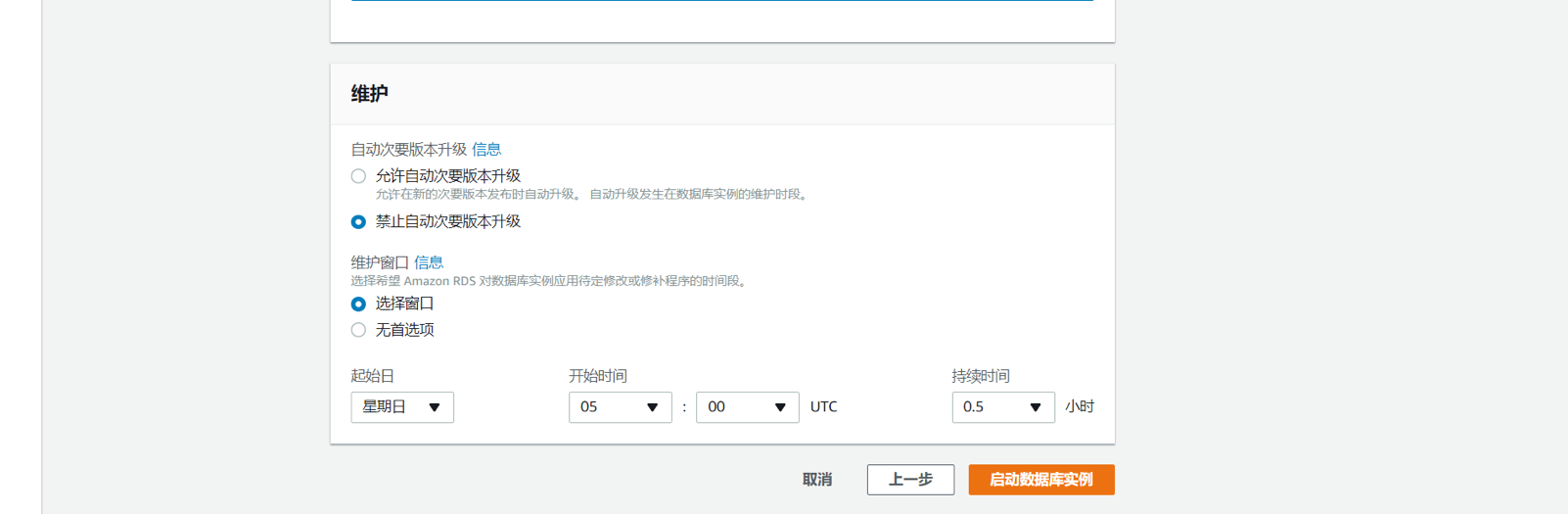Click the arrow icon in 星期日 dropdown
Image resolution: width=1568 pixels, height=514 pixels.
[x=435, y=407]
